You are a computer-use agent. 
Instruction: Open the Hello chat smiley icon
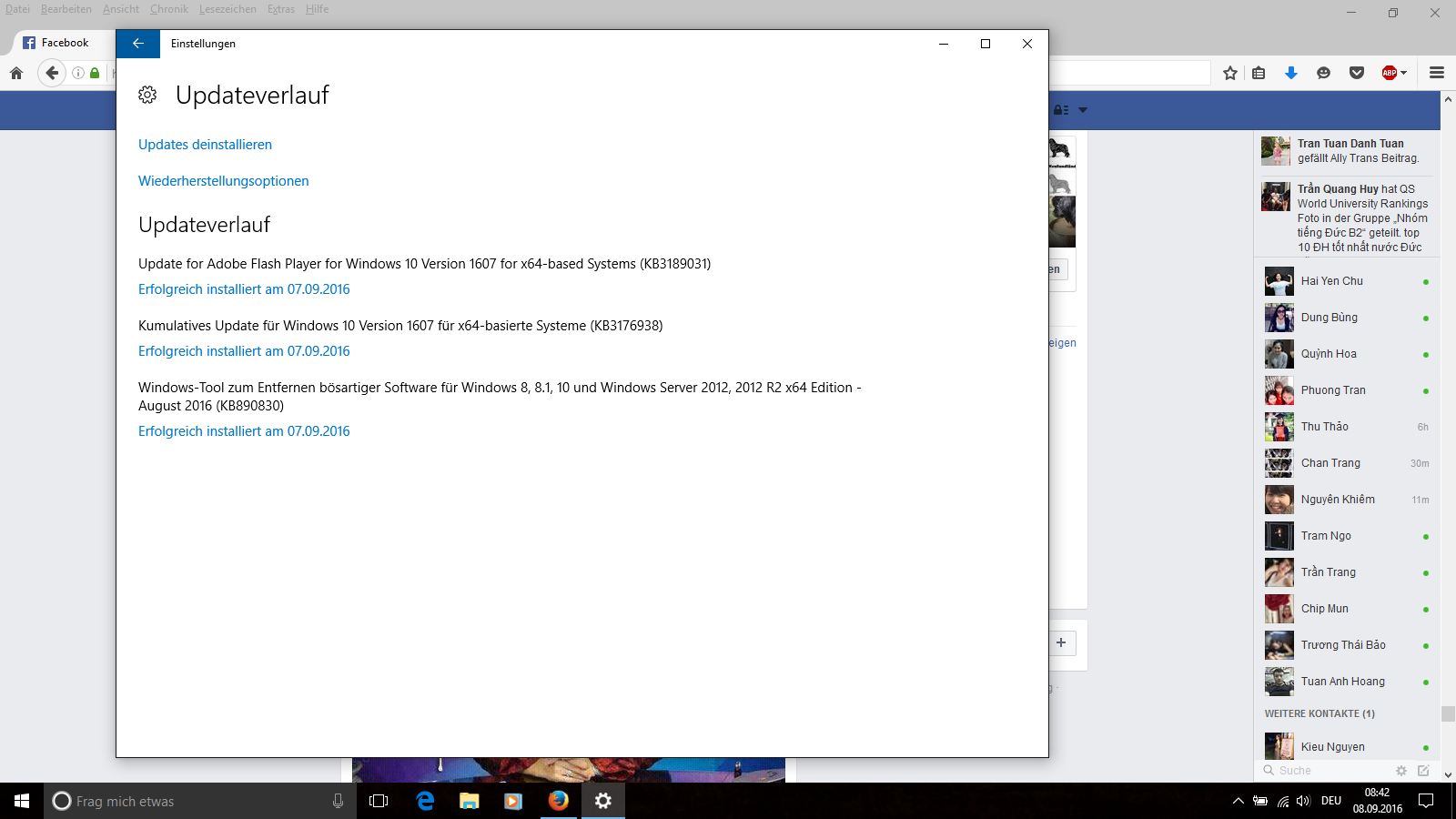click(1323, 73)
